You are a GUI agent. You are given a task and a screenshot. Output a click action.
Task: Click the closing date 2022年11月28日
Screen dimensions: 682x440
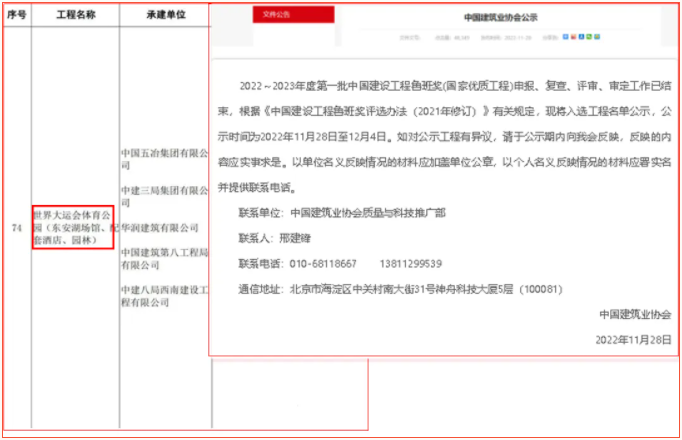pos(633,340)
